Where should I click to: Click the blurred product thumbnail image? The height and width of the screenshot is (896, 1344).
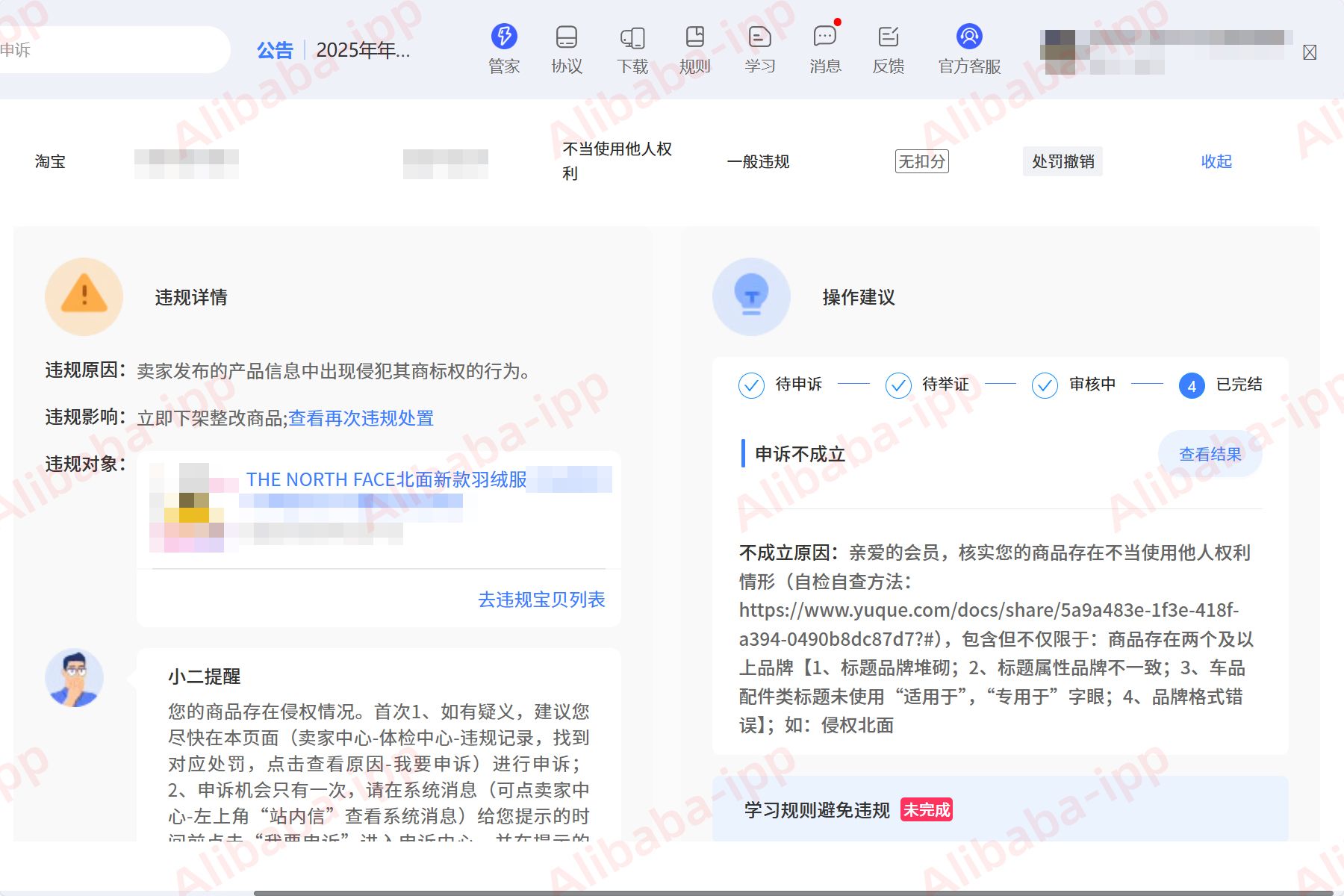pyautogui.click(x=187, y=508)
